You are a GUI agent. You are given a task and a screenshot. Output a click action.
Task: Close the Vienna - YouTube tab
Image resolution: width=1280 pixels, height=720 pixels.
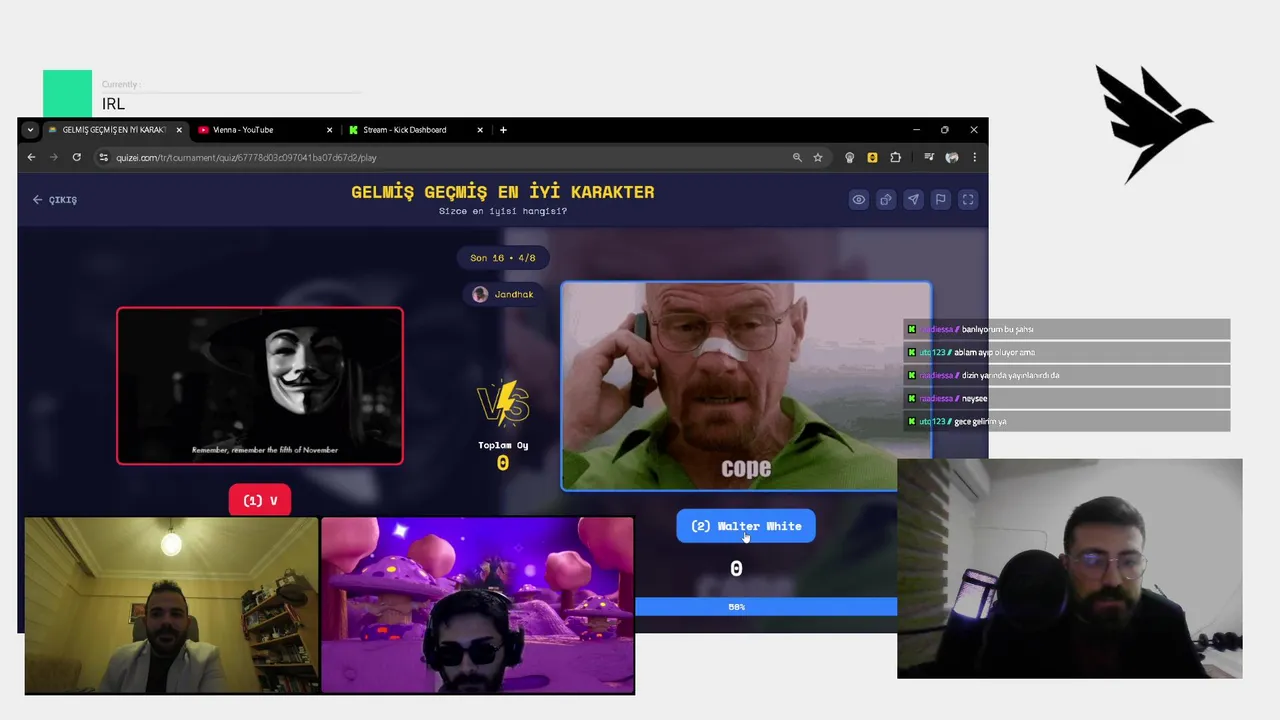point(329,130)
